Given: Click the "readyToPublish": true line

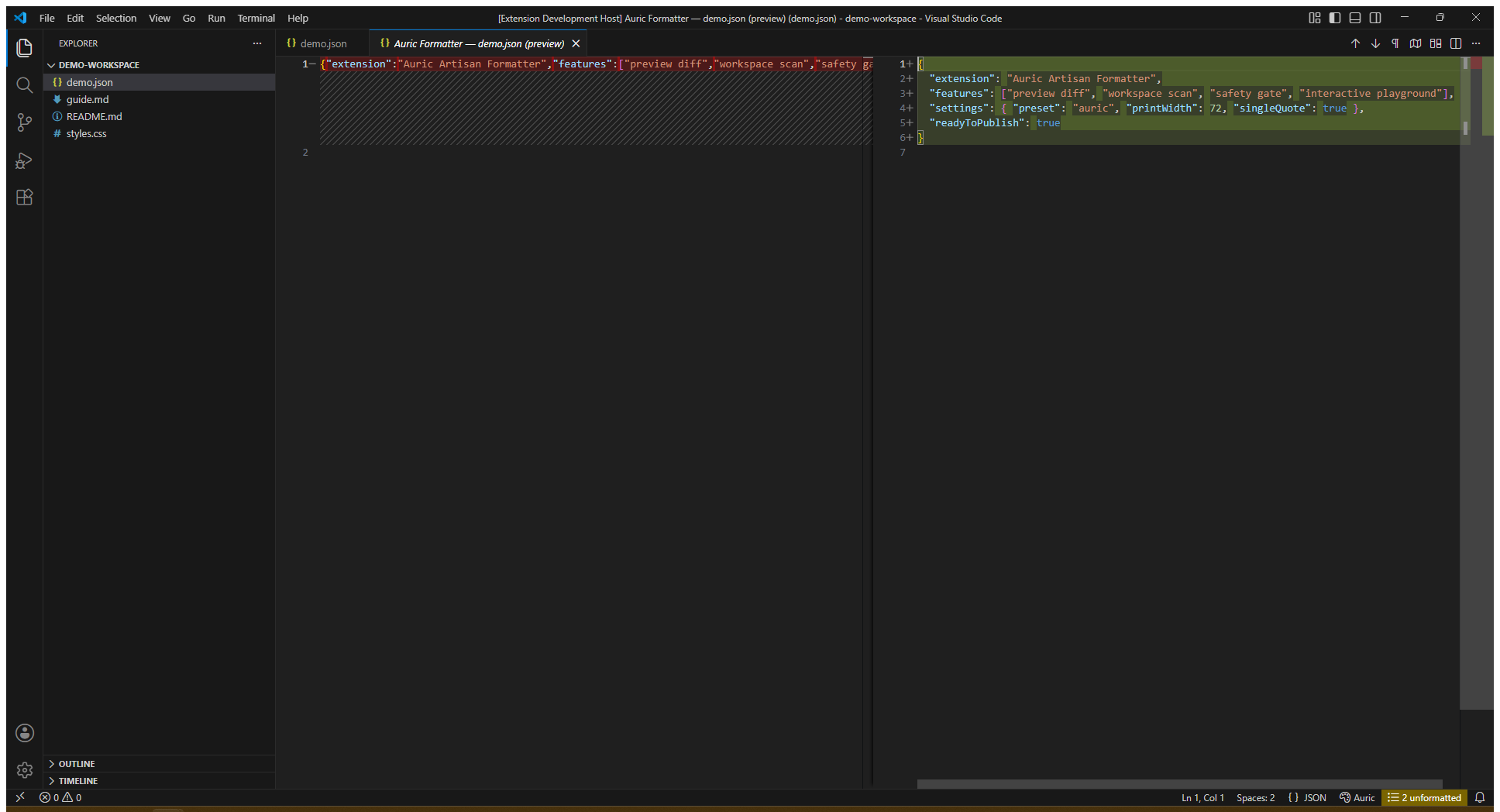Looking at the screenshot, I should [994, 122].
